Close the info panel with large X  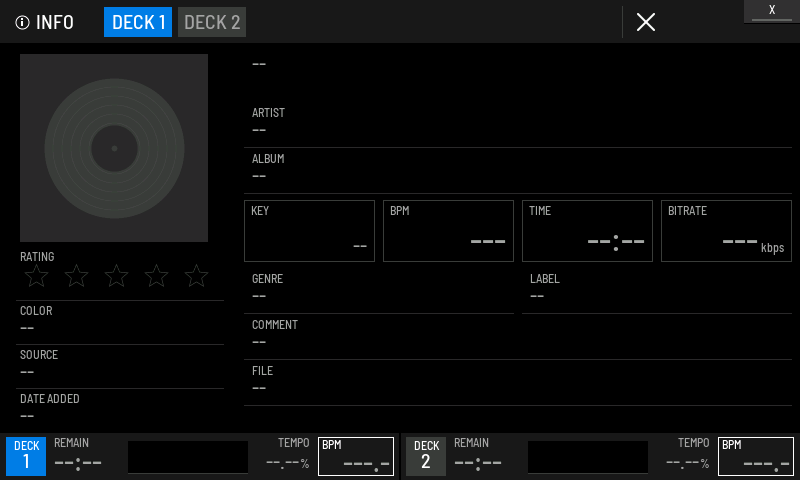click(x=646, y=22)
